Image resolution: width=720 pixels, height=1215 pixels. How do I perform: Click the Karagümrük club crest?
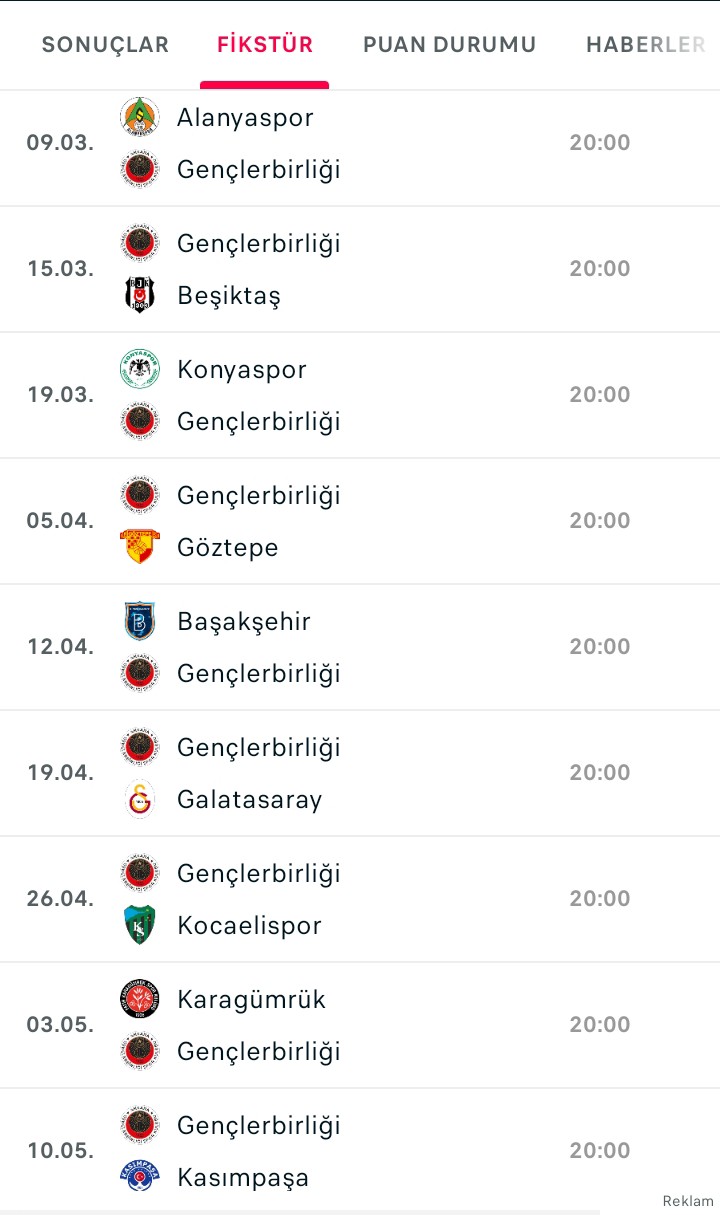click(x=140, y=999)
